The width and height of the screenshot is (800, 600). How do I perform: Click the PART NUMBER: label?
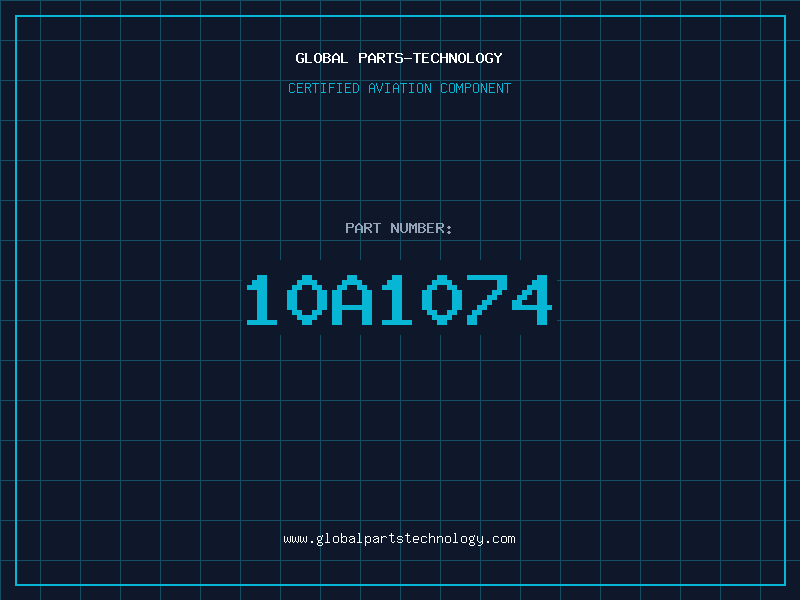[x=399, y=228]
